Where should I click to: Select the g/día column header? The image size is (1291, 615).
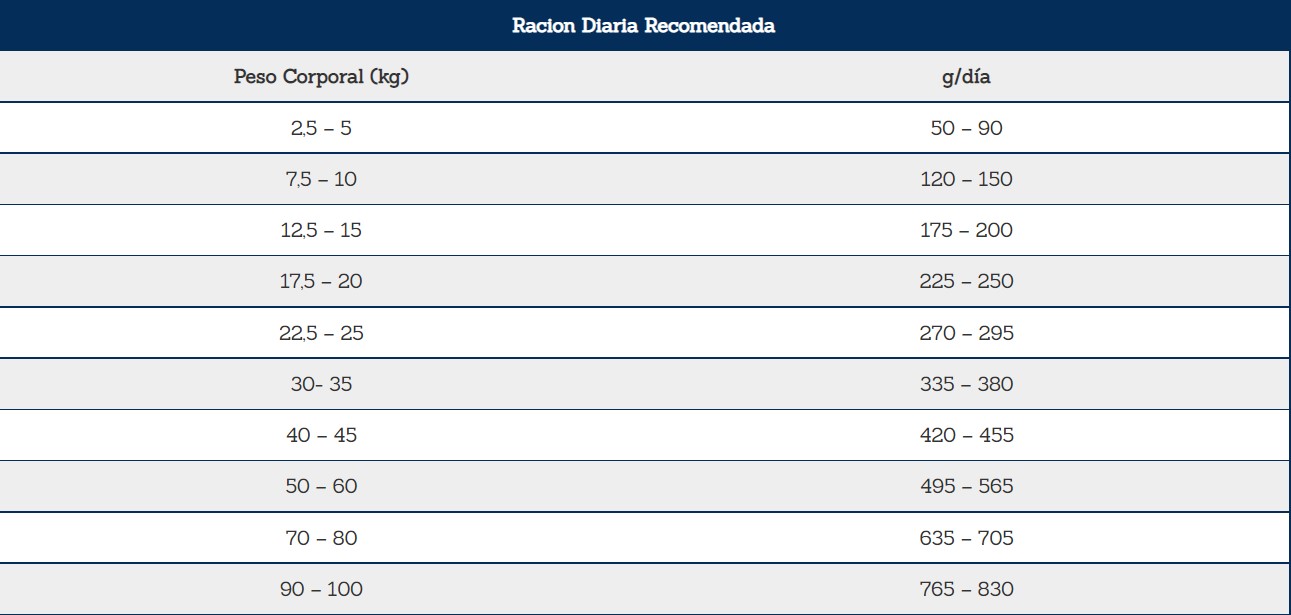tap(967, 77)
